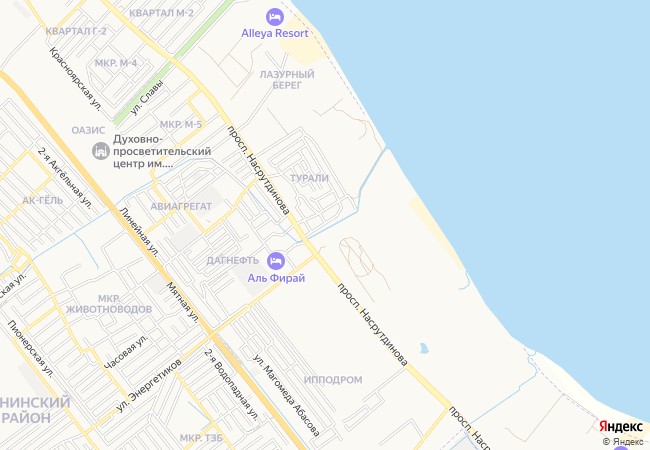
Task: Click the АК-ГЁЛЬ district label
Action: (43, 201)
